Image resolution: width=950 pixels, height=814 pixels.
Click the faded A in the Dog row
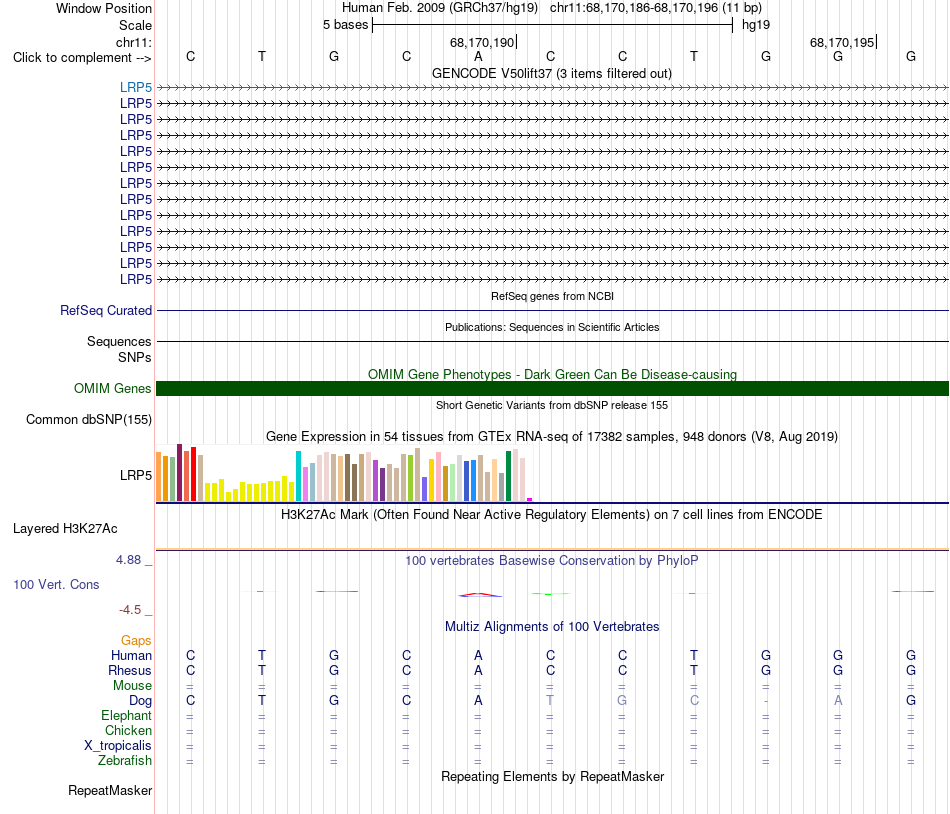838,700
